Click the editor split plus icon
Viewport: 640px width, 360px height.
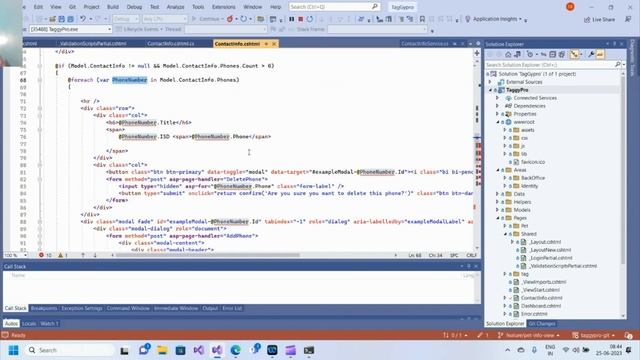[477, 53]
